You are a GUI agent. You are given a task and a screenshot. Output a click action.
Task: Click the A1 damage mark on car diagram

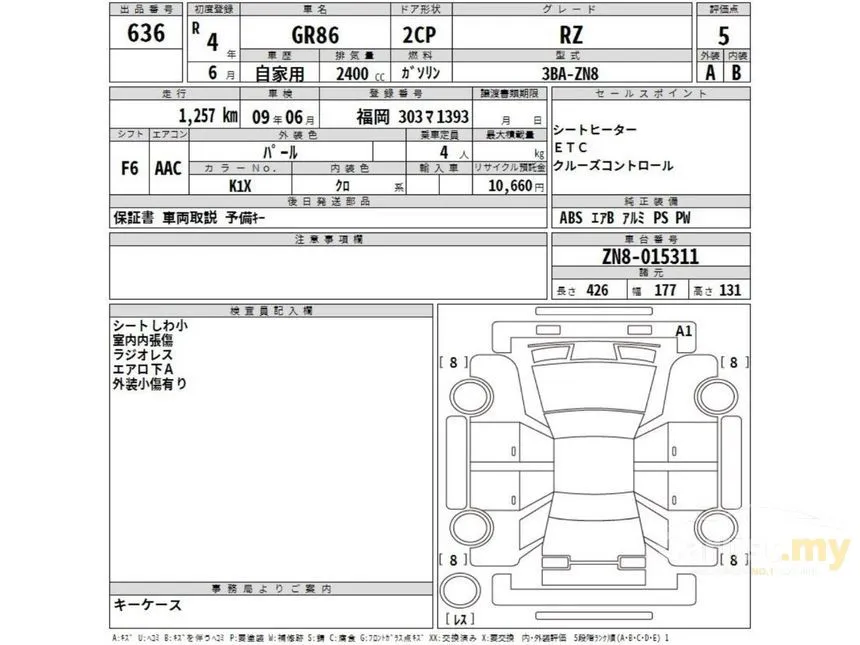pyautogui.click(x=683, y=331)
